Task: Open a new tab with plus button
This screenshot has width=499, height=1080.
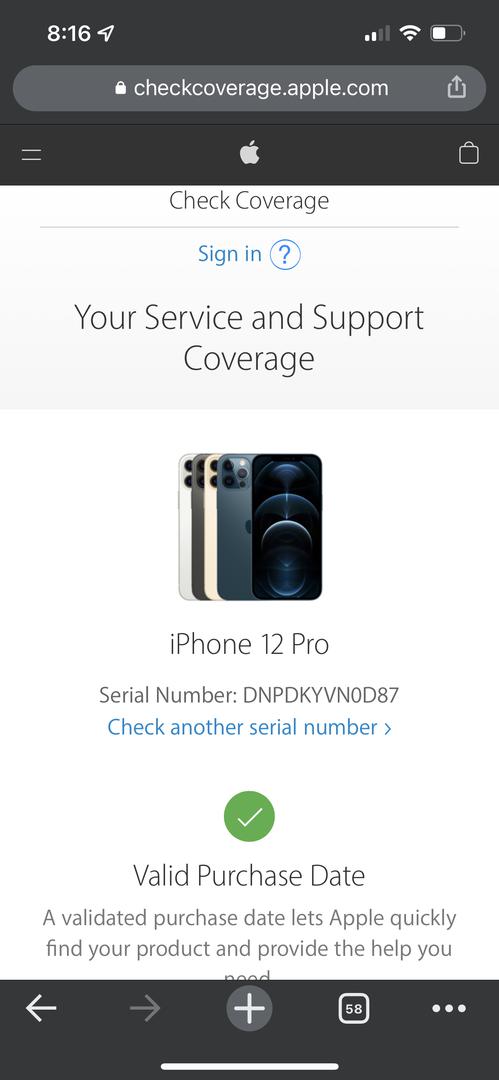Action: [250, 1008]
